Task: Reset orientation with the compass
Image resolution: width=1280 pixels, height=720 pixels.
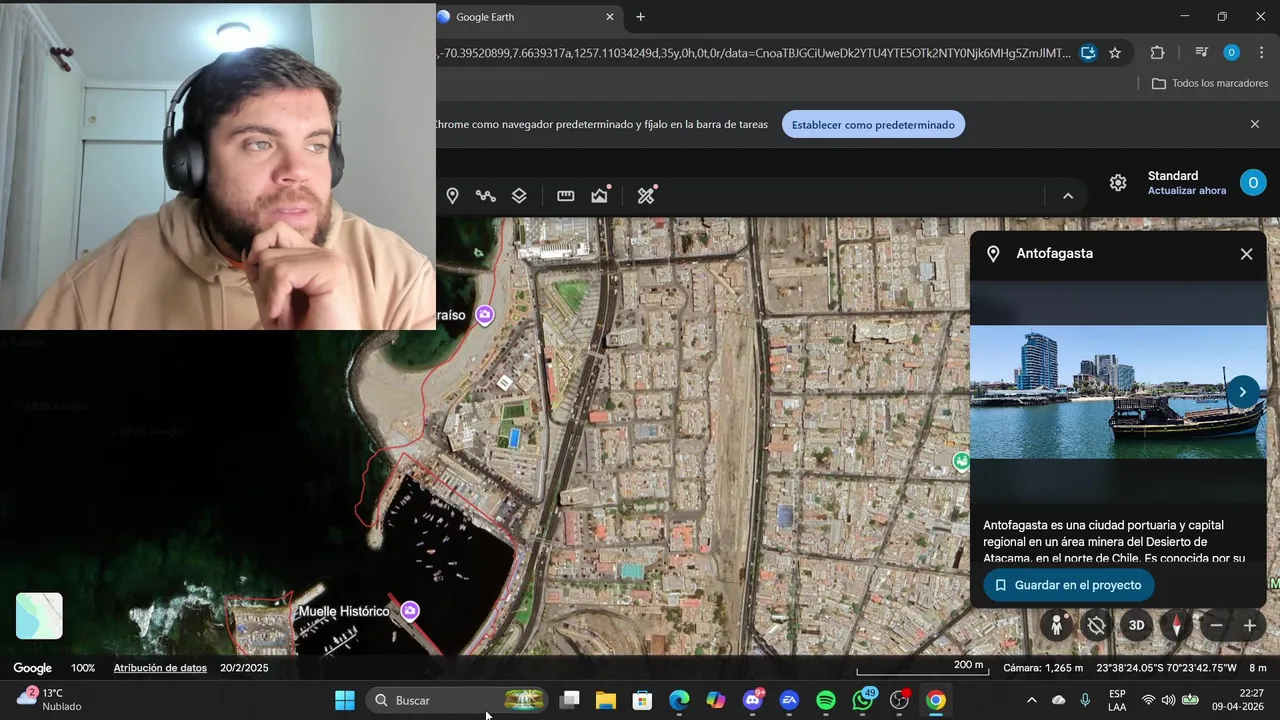Action: tap(1176, 625)
